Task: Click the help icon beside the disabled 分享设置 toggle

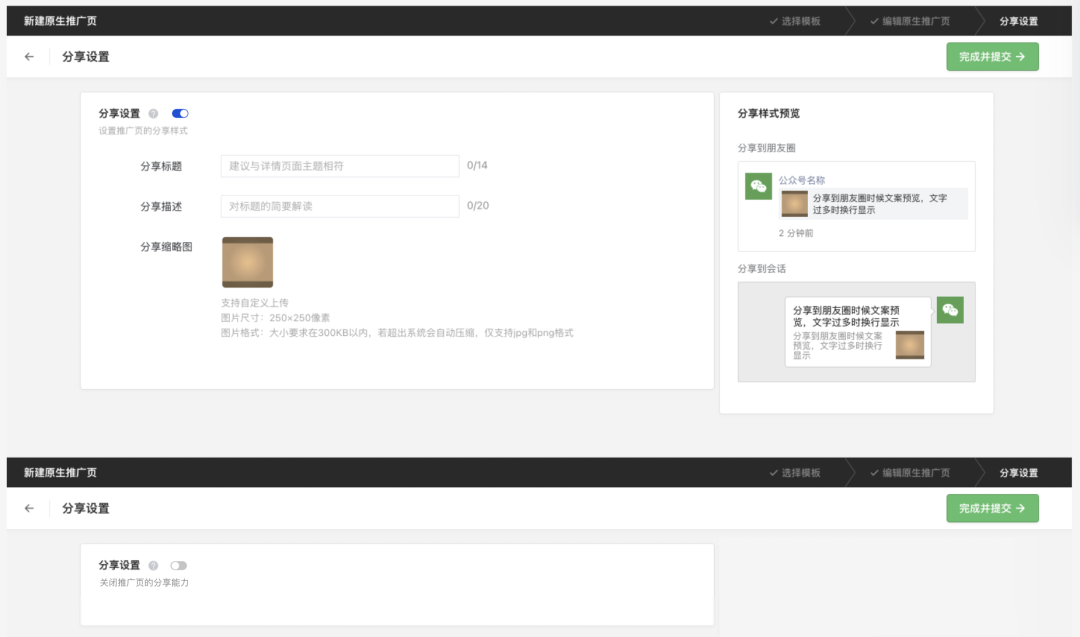Action: (154, 566)
